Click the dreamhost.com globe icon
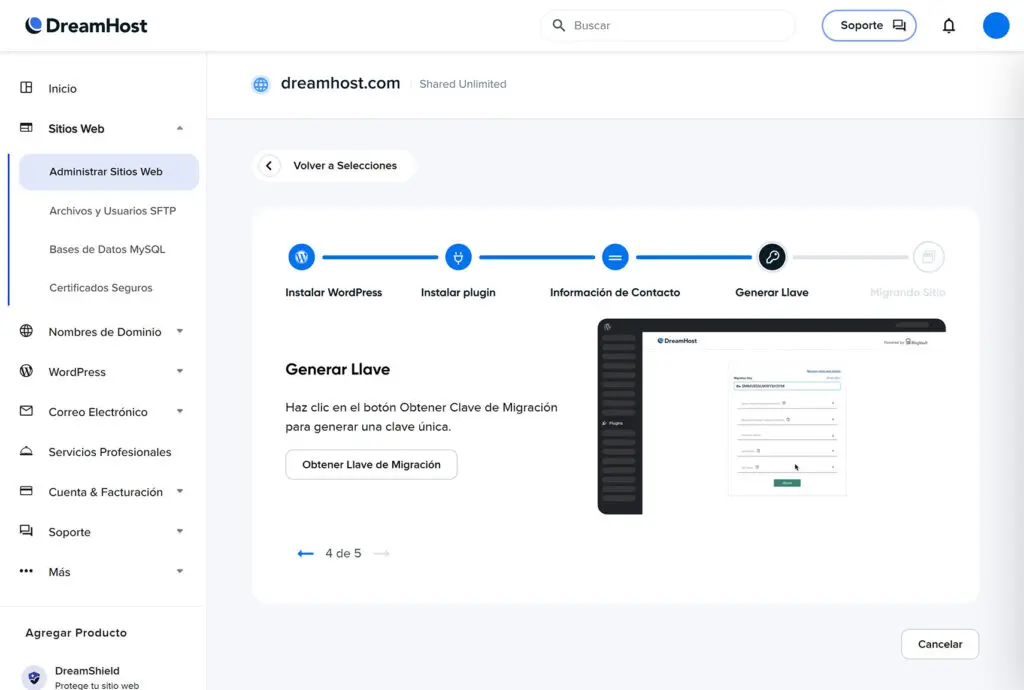 (x=261, y=84)
